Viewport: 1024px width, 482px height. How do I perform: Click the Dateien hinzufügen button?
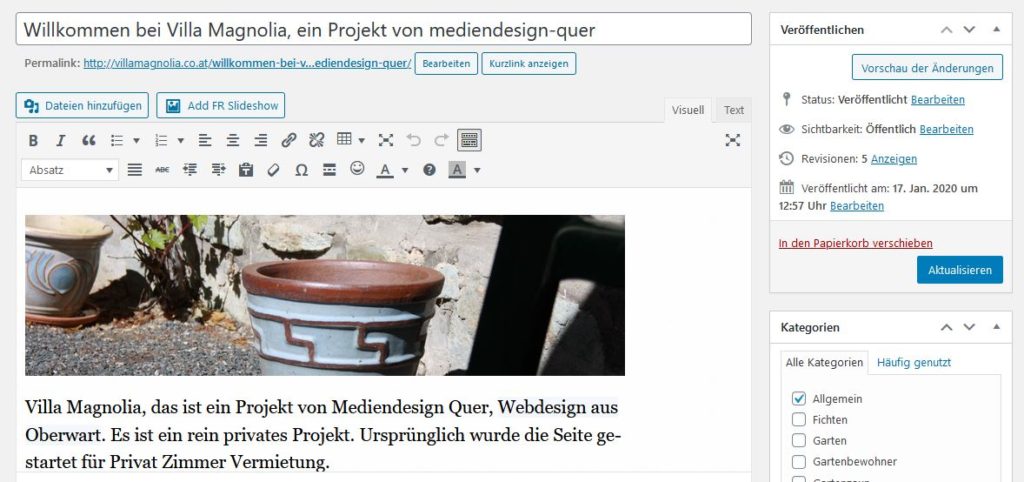(82, 106)
